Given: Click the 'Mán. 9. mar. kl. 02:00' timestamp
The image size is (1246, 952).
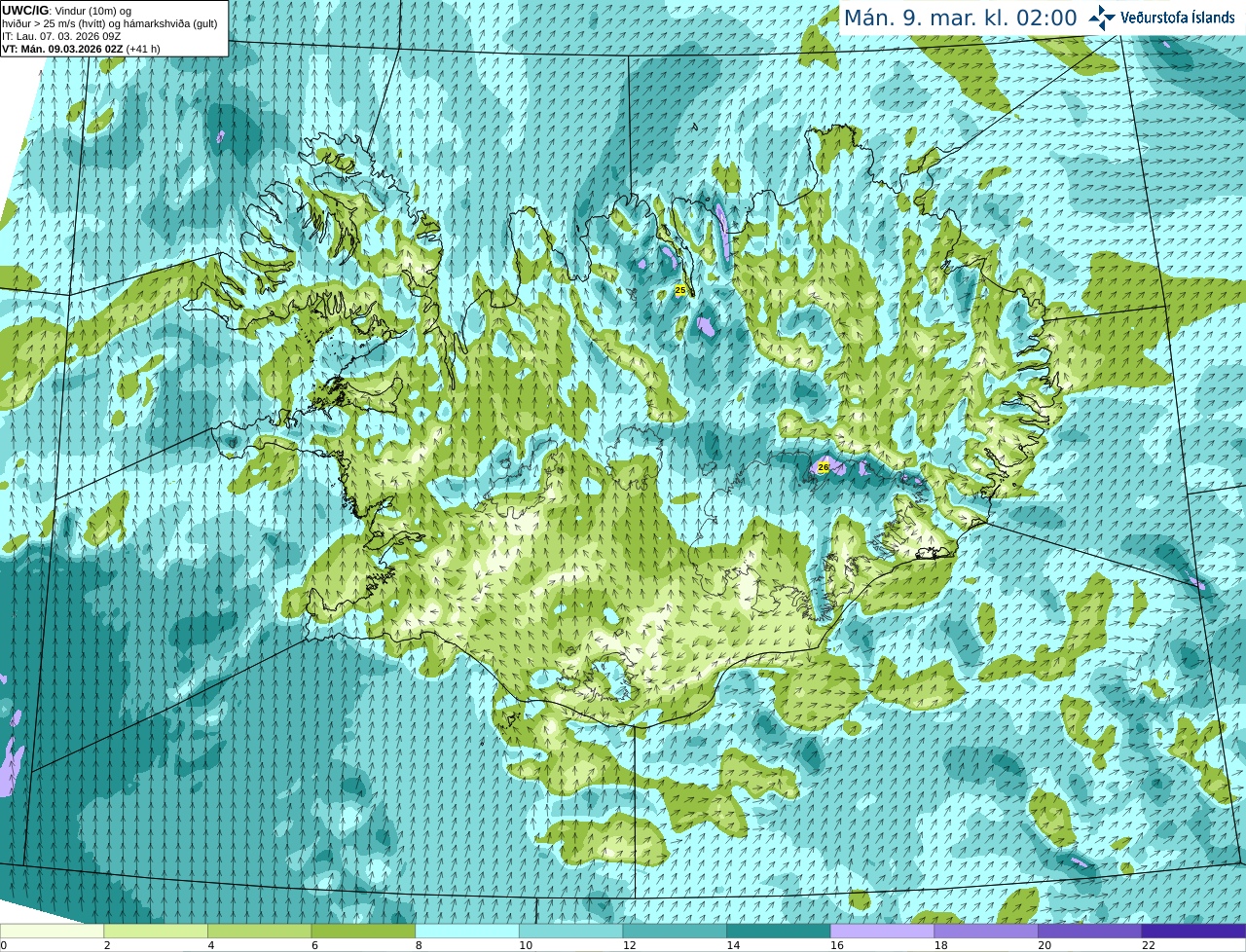Looking at the screenshot, I should coord(960,18).
